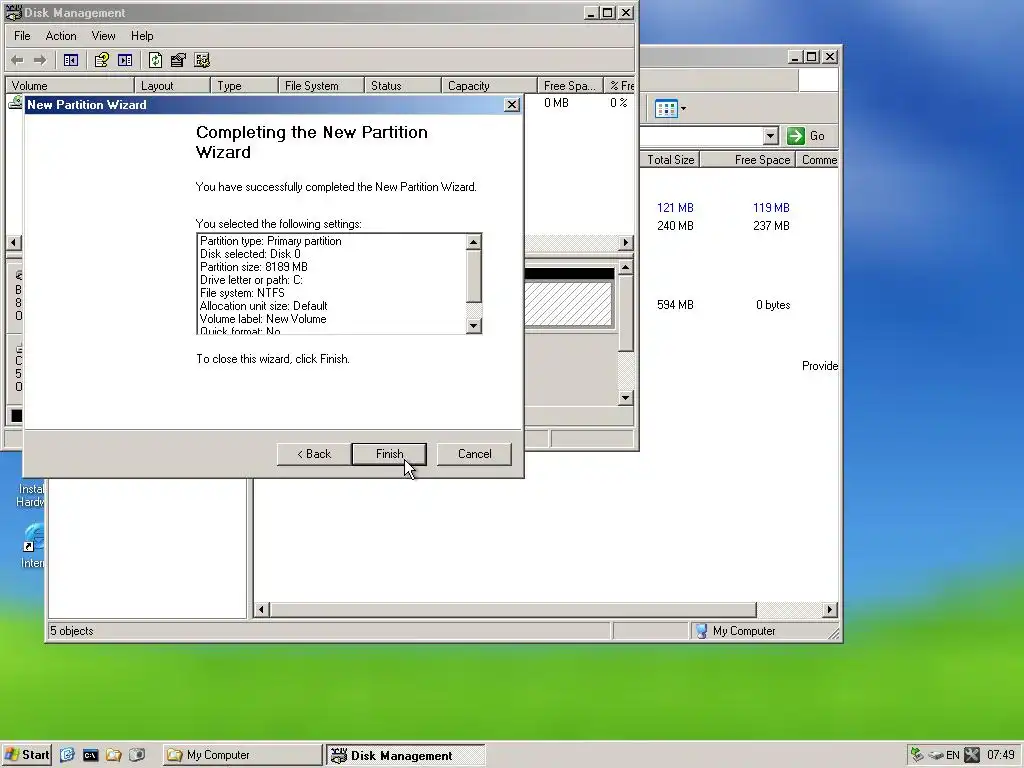This screenshot has height=768, width=1024.
Task: Click the settings list scrollbar thumb
Action: pyautogui.click(x=474, y=276)
